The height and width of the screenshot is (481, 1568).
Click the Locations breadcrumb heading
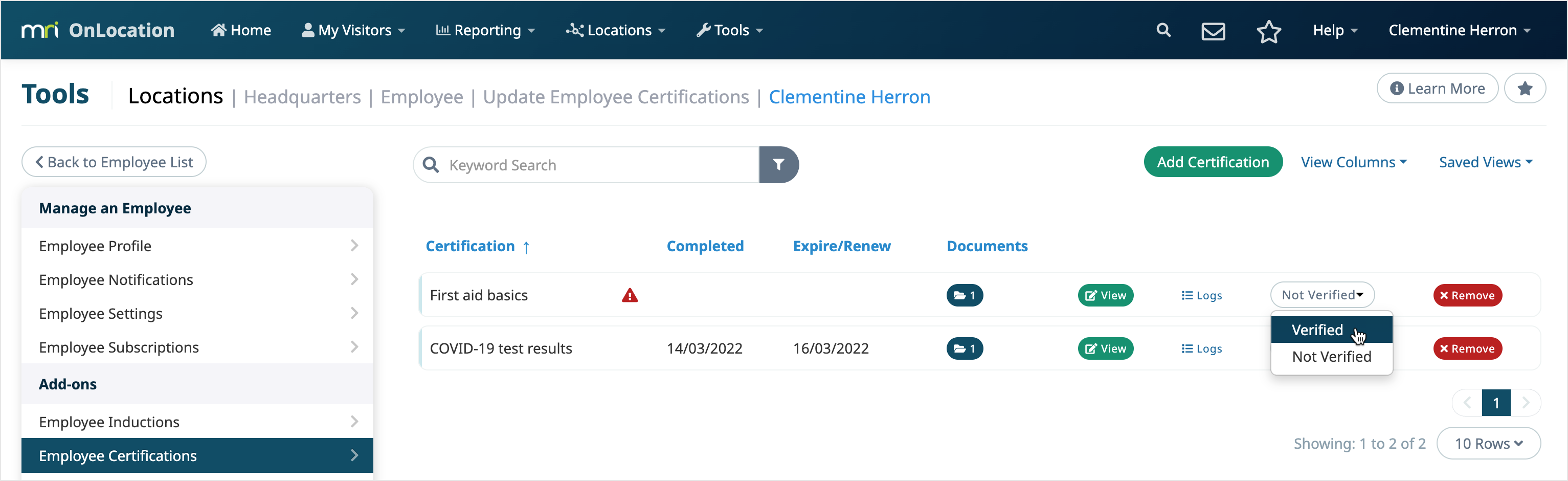(175, 96)
